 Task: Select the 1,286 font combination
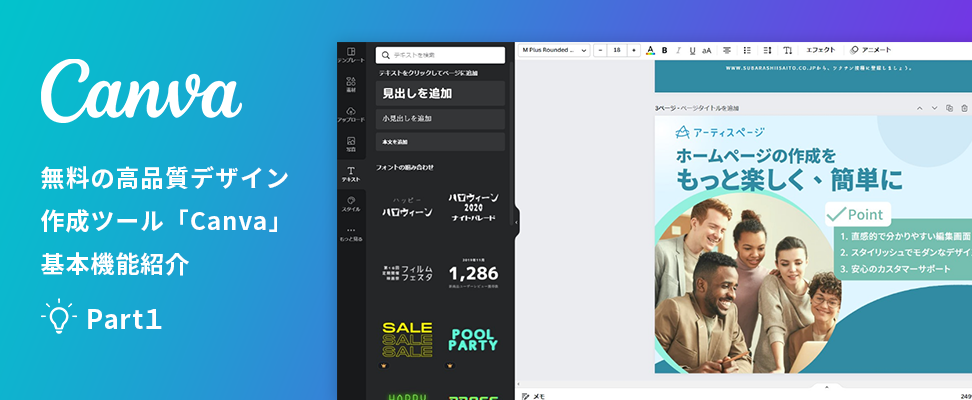473,273
